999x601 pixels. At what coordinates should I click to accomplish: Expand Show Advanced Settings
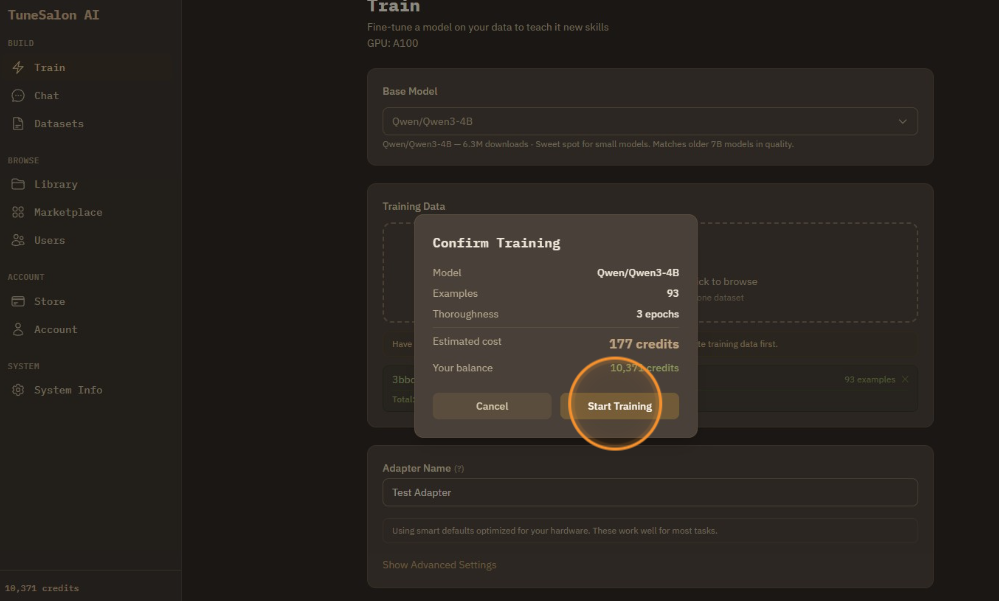439,564
